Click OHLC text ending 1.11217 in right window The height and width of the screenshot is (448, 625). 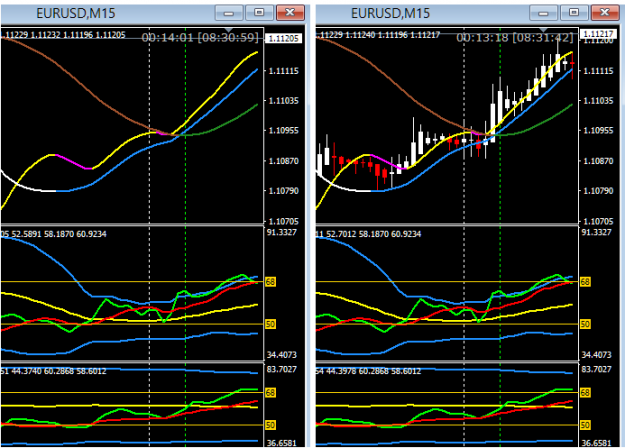tap(378, 35)
